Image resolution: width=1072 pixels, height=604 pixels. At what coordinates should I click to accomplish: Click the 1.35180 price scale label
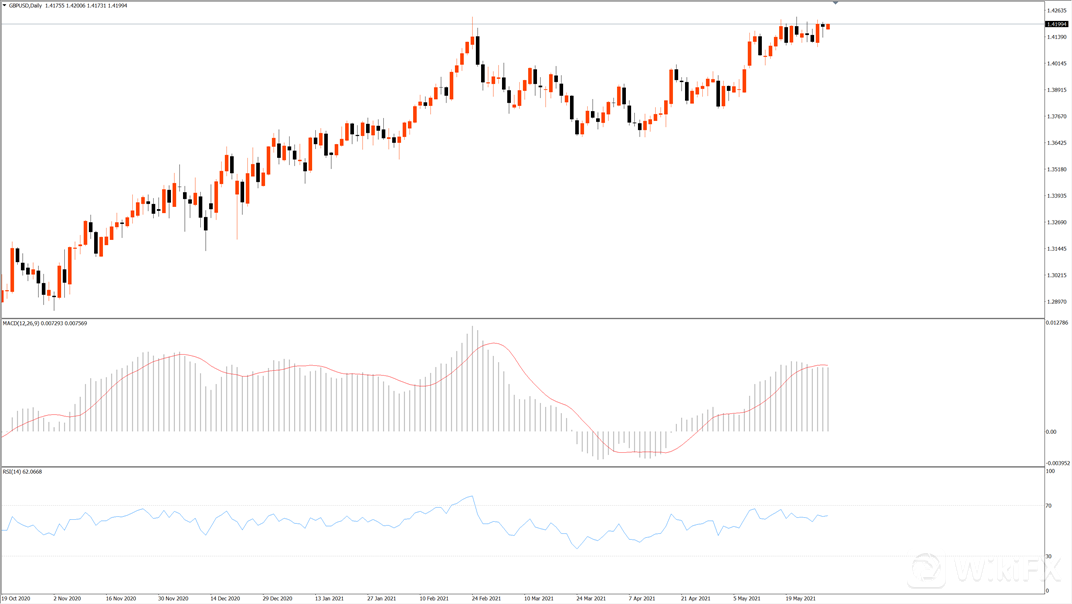coord(1055,169)
